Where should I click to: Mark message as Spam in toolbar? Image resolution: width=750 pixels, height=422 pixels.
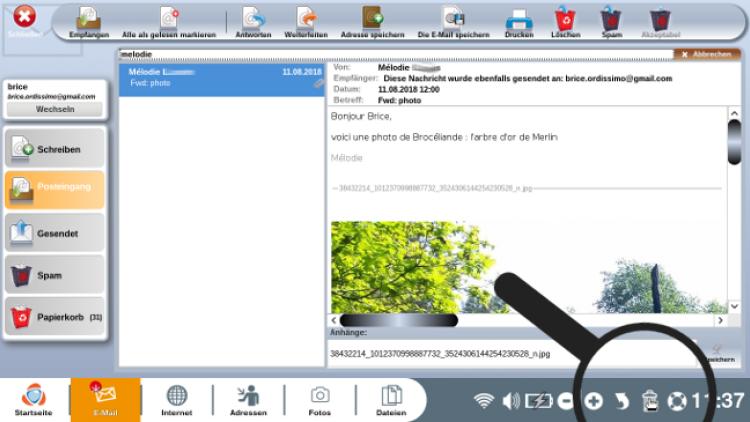[611, 22]
